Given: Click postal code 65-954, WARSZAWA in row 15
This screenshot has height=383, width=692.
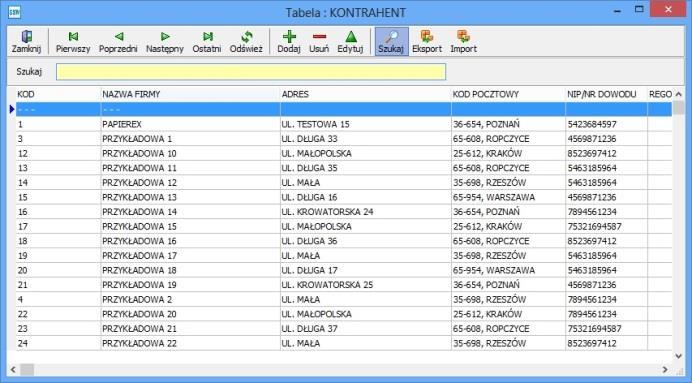Looking at the screenshot, I should tap(494, 197).
